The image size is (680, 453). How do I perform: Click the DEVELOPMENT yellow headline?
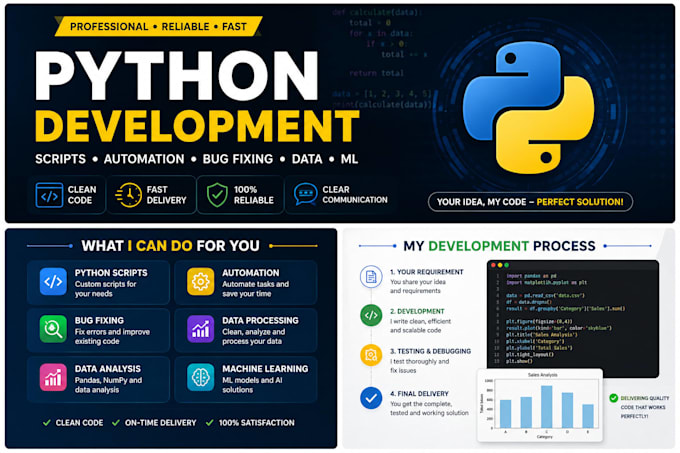click(197, 126)
